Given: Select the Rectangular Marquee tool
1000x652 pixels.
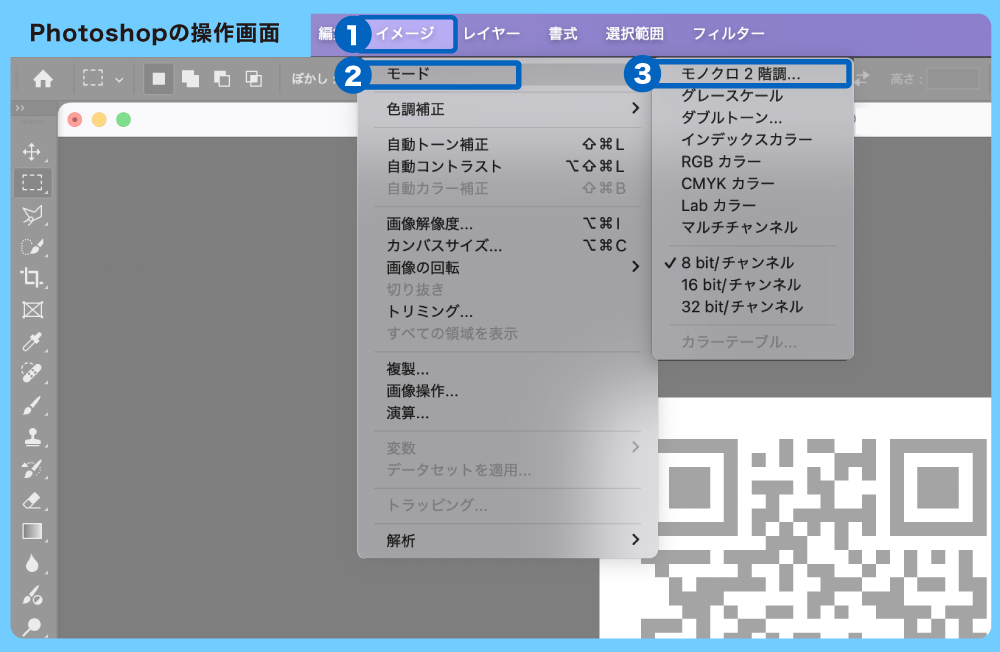Looking at the screenshot, I should (x=32, y=182).
